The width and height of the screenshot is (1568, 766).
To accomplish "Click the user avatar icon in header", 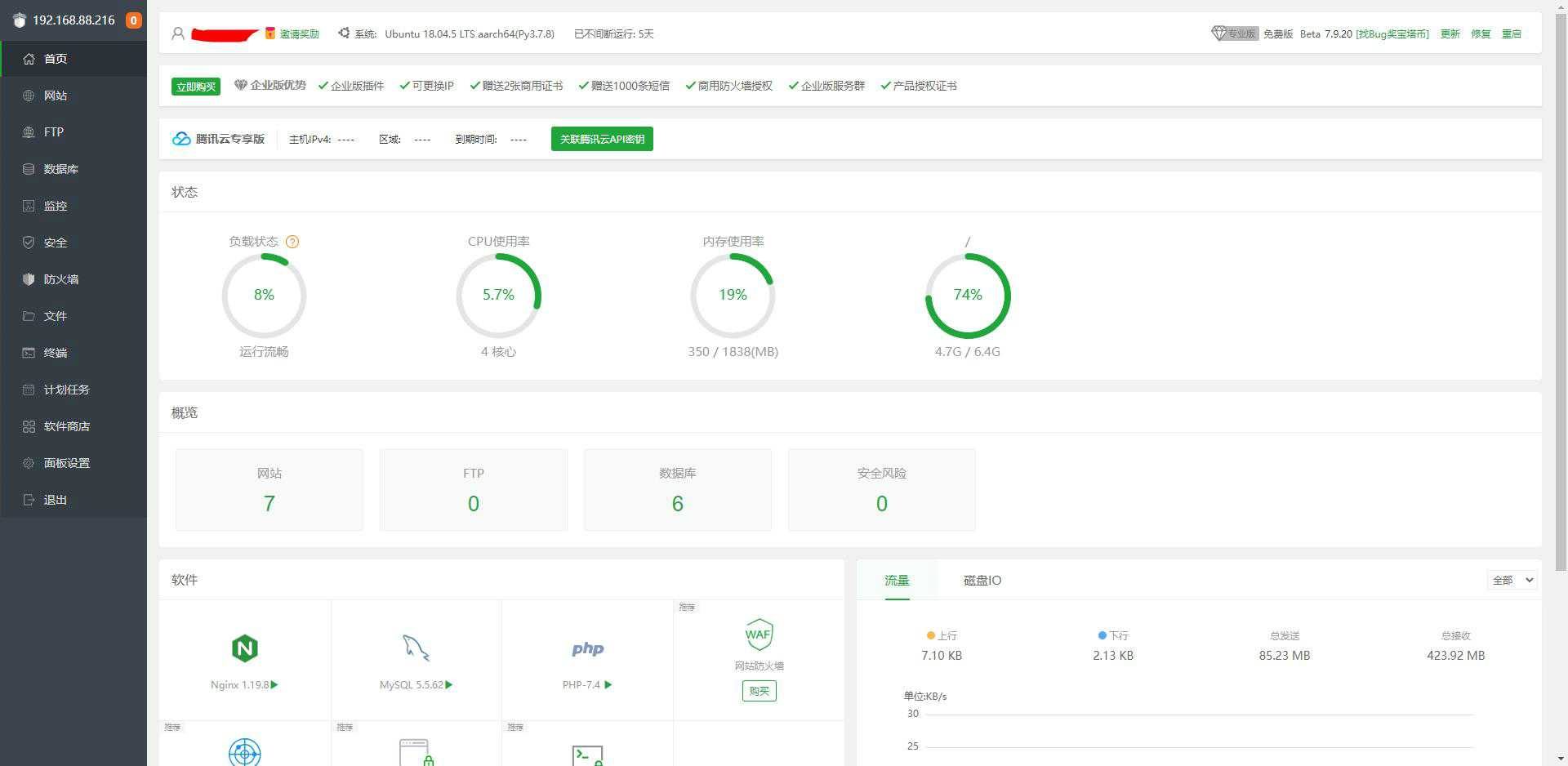I will tap(178, 33).
